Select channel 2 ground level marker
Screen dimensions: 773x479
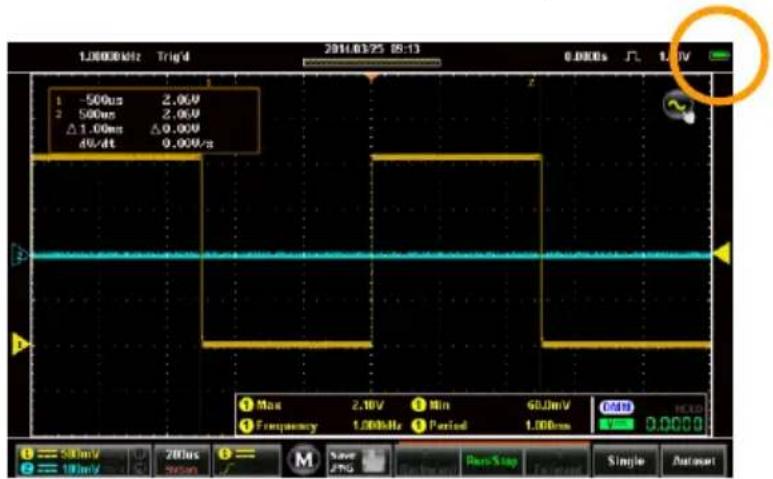tap(20, 256)
